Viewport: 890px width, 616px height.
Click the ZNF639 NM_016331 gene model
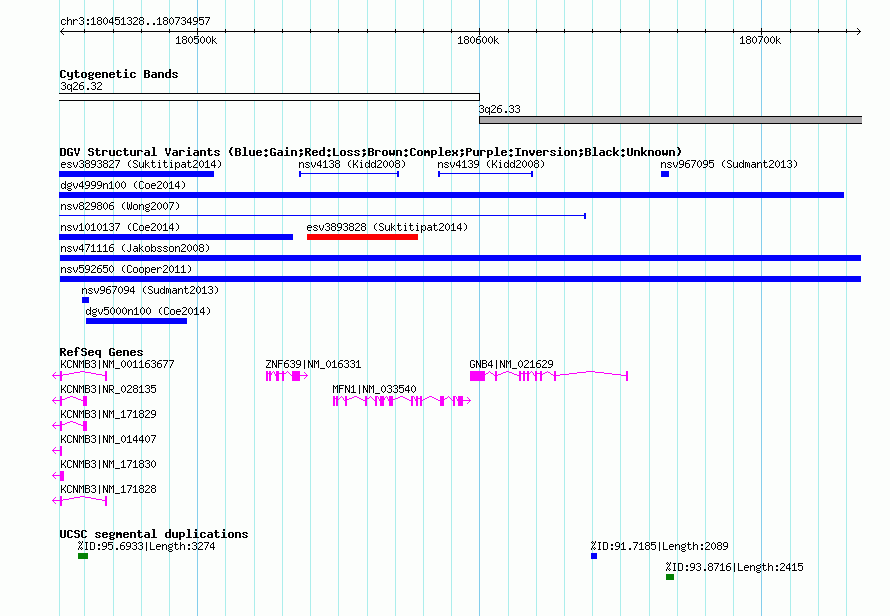(x=287, y=376)
